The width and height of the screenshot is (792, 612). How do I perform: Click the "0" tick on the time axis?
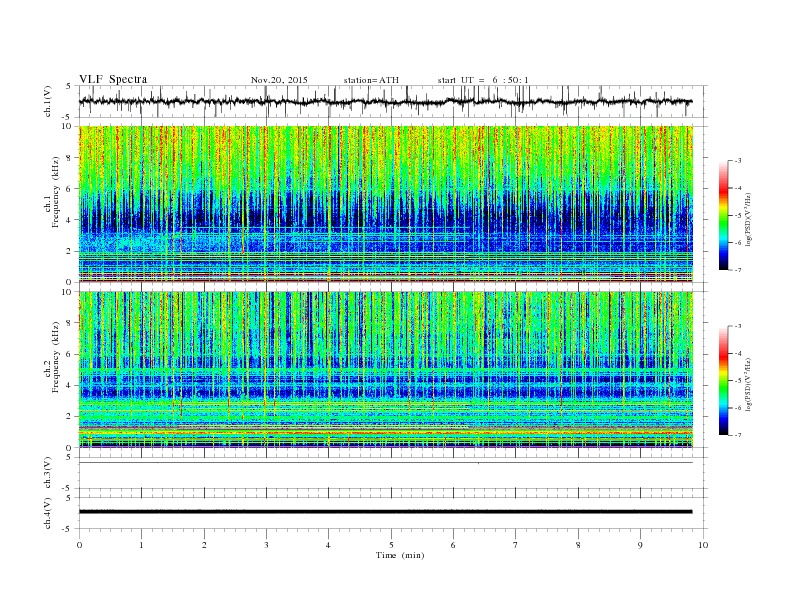click(x=79, y=545)
